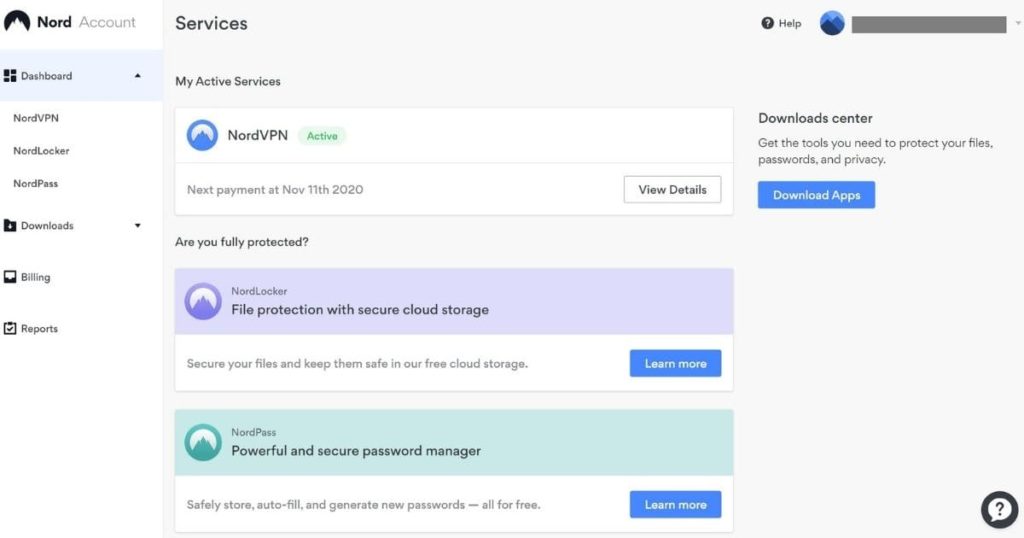Viewport: 1024px width, 538px height.
Task: Click the NordLocker purple logo icon
Action: pyautogui.click(x=203, y=301)
